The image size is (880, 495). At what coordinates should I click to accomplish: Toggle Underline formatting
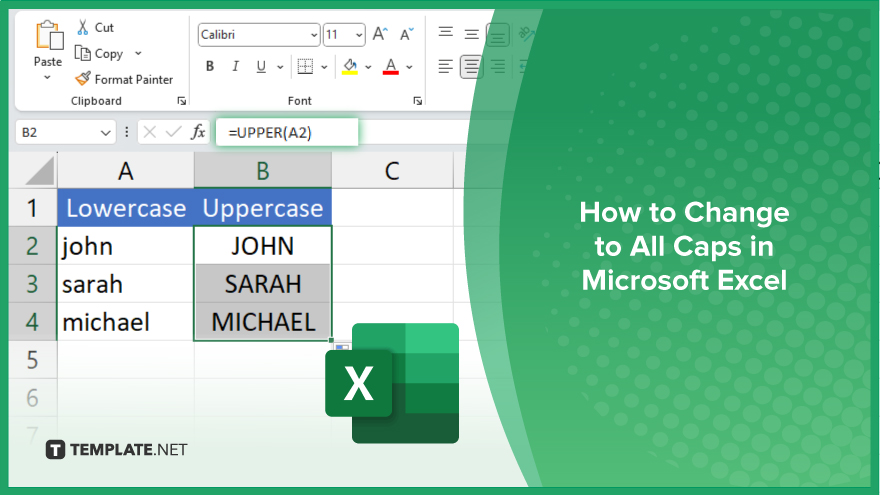point(261,66)
